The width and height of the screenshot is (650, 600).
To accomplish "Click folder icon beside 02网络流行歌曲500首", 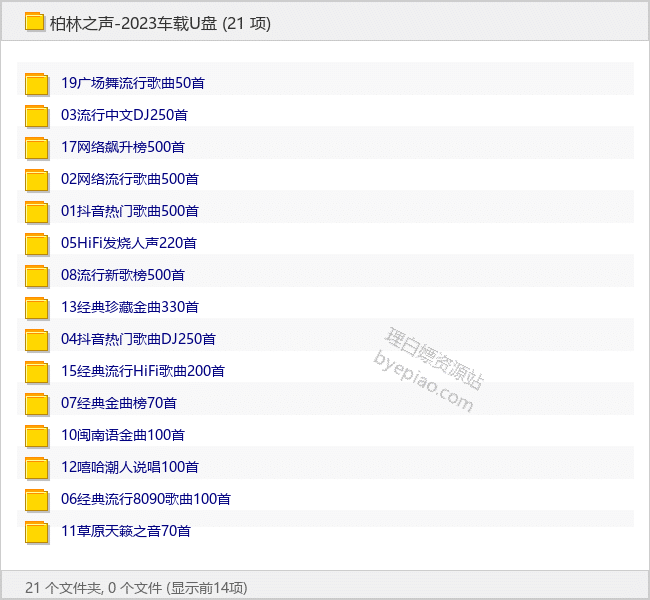I will point(37,180).
